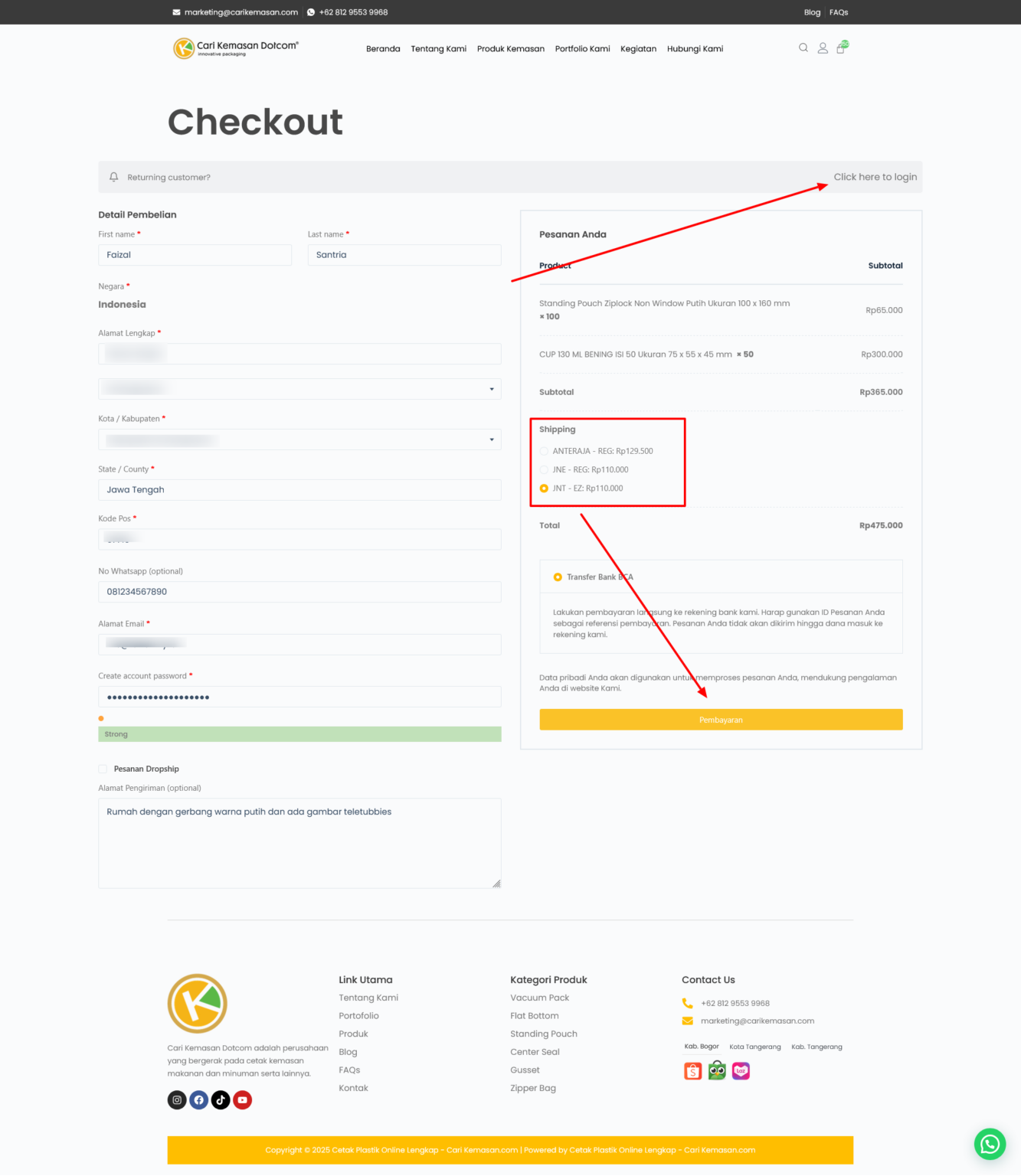Screen dimensions: 1021x1176
Task: Switch to the Kota Tangerang tab
Action: [754, 1047]
